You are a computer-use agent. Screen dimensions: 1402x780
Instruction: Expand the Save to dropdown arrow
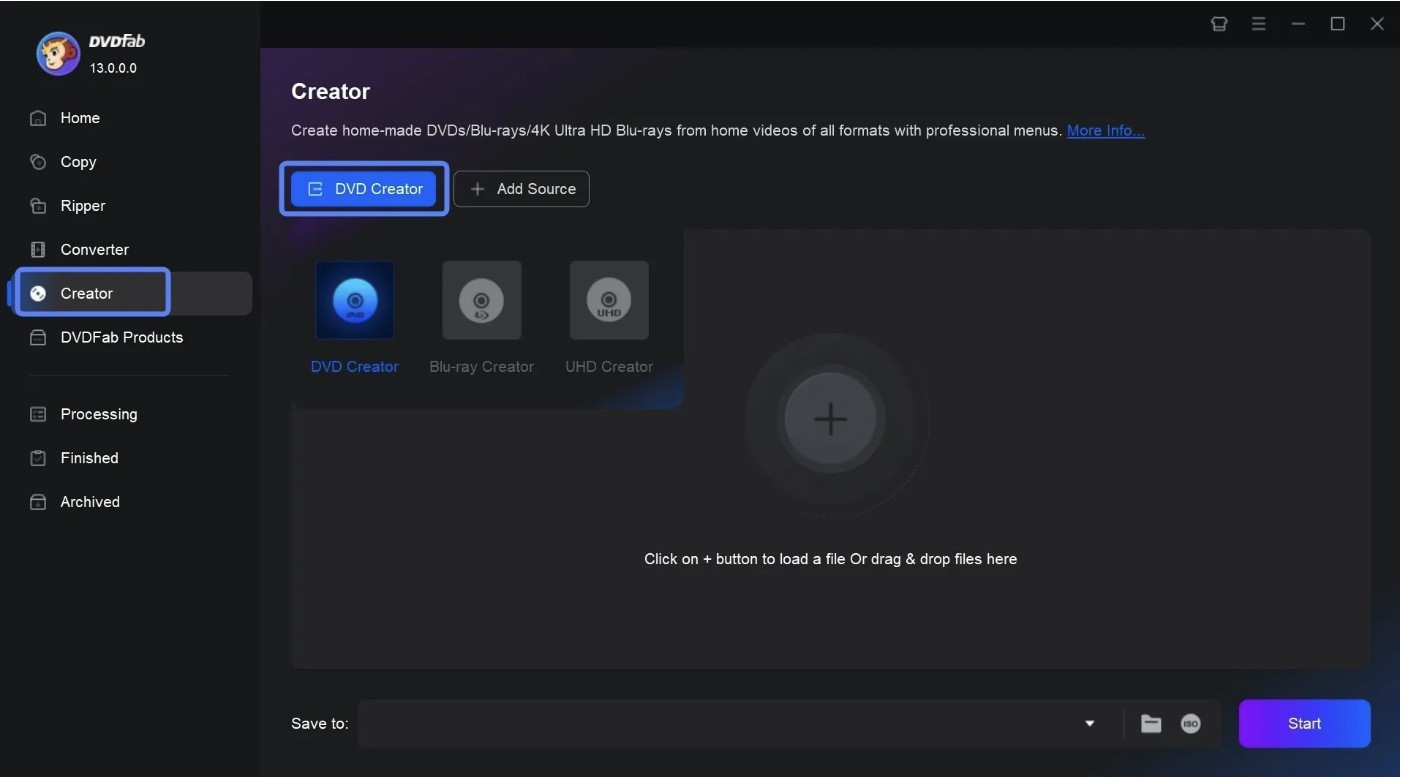click(x=1089, y=724)
